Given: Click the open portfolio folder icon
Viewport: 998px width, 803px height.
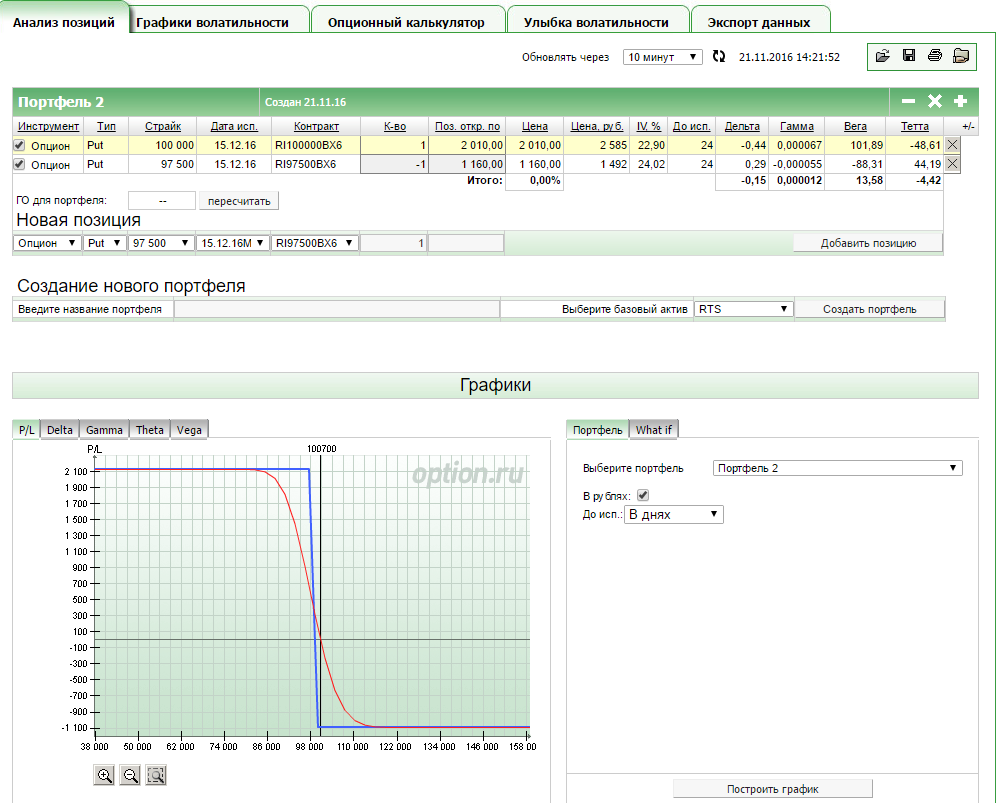Looking at the screenshot, I should point(882,56).
